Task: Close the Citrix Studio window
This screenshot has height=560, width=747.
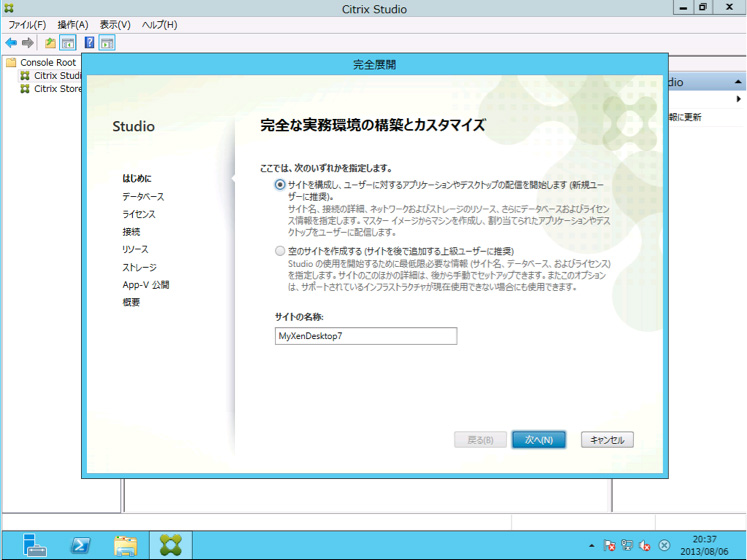Action: pos(729,7)
